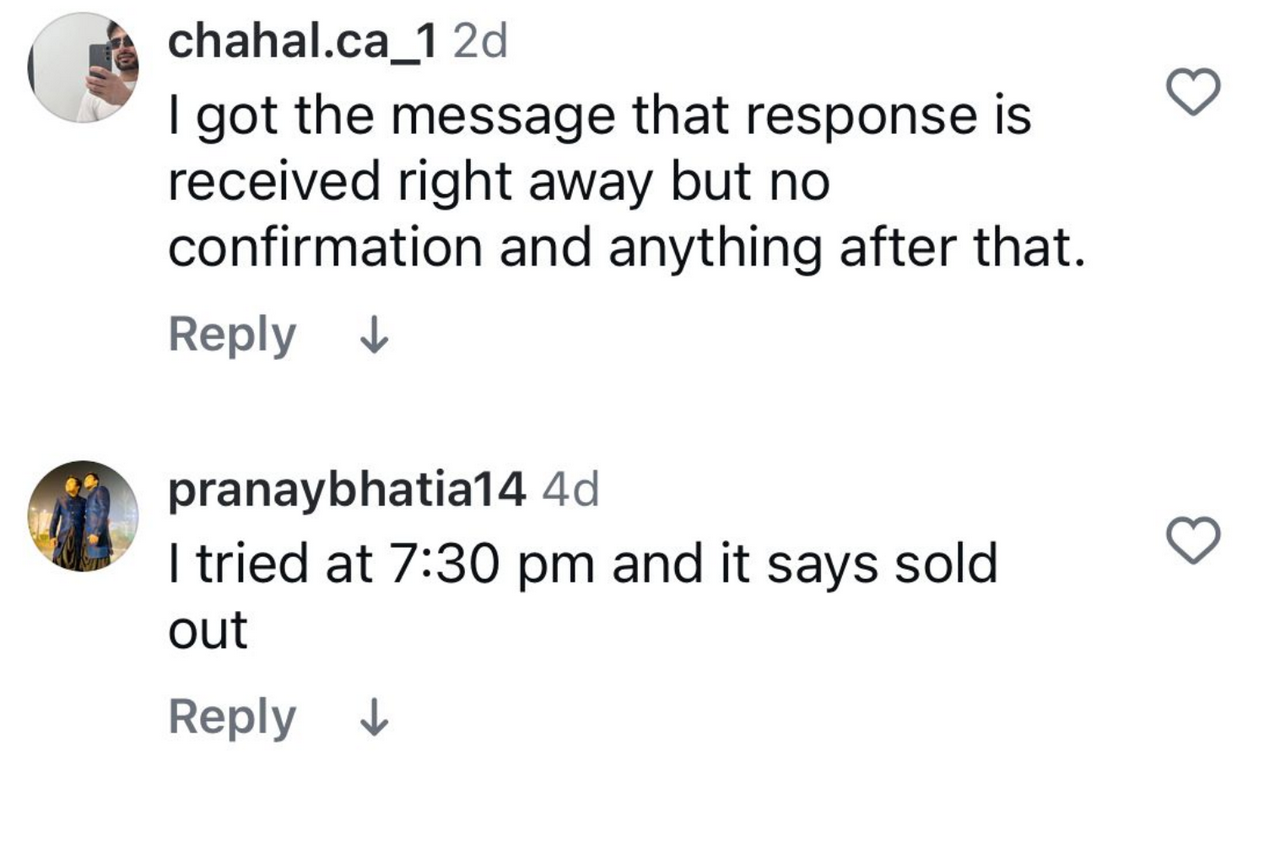
Task: Click the 'confirmation and anything after that.' line
Action: pyautogui.click(x=626, y=248)
